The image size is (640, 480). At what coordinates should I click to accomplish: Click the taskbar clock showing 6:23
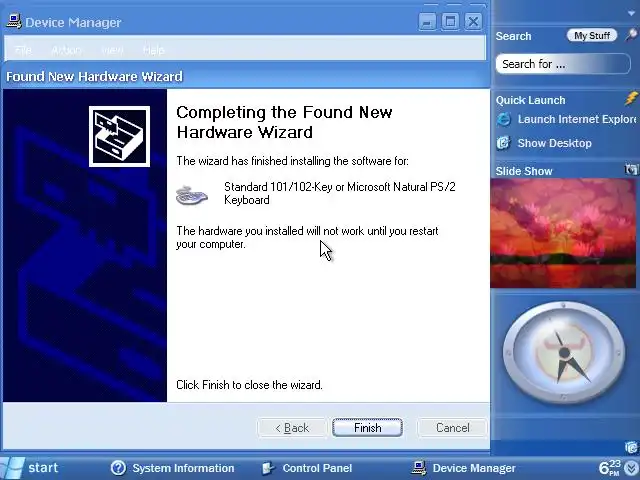click(610, 468)
